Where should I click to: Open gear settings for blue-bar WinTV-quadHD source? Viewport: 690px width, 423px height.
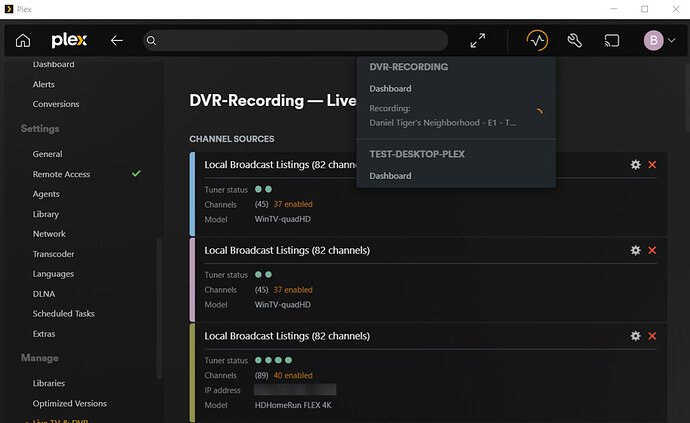click(x=635, y=165)
